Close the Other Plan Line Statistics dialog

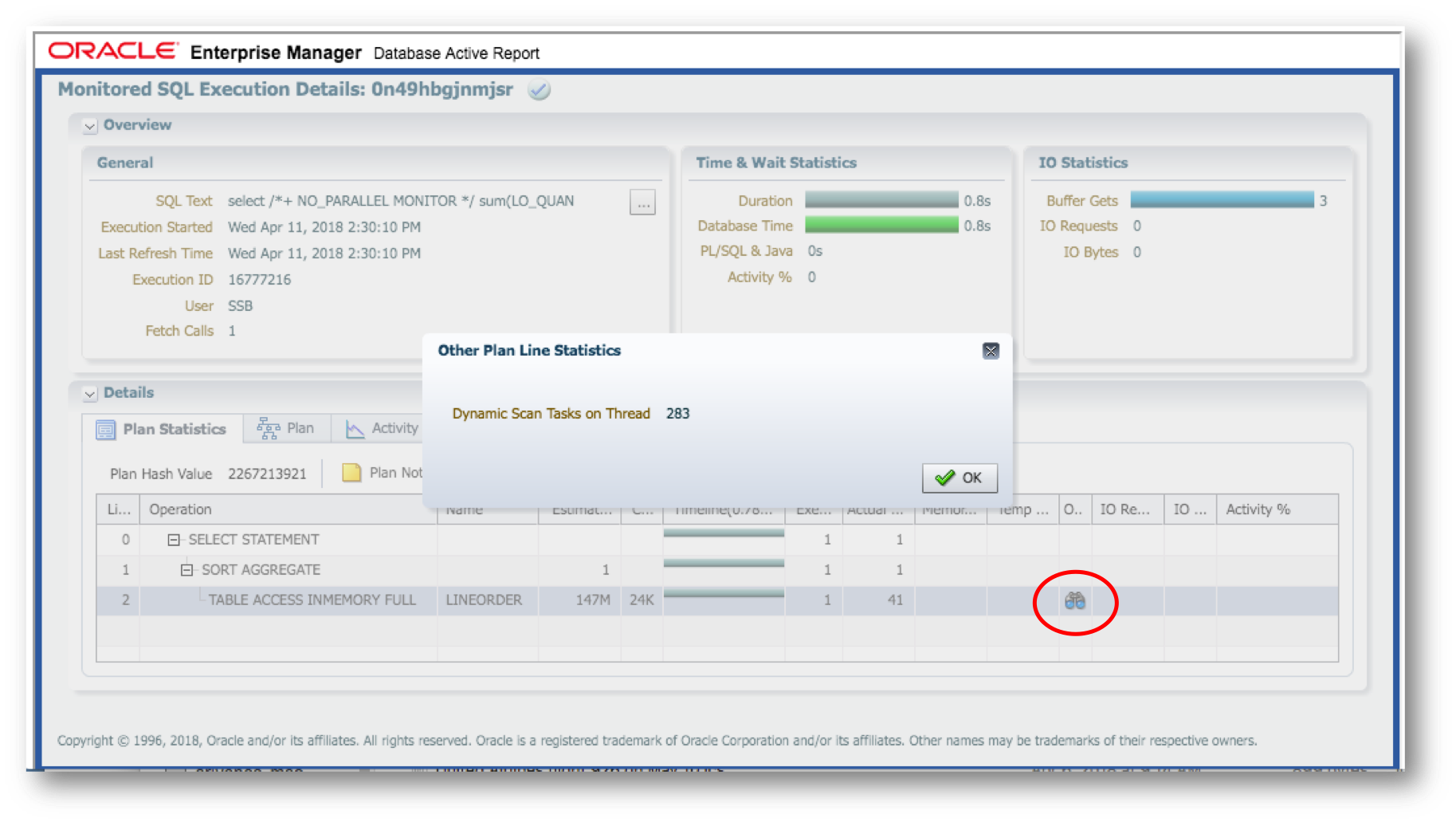click(991, 351)
